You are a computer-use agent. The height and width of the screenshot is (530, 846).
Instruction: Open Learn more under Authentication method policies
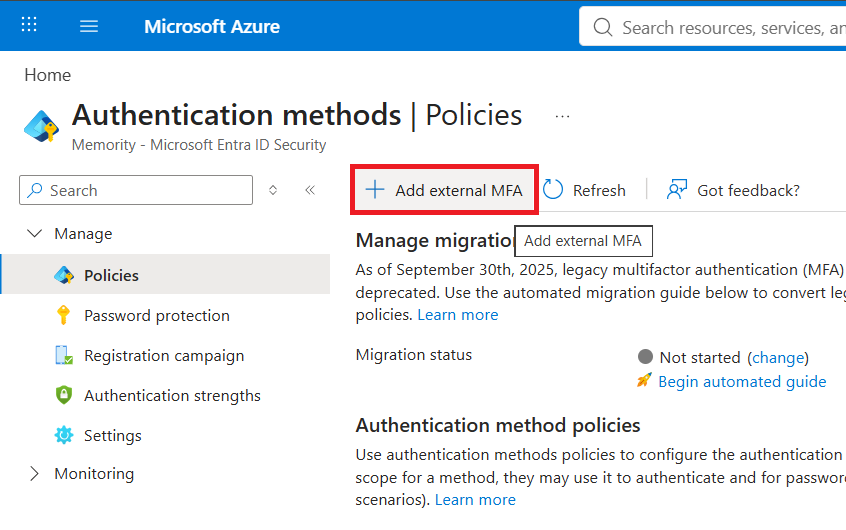pos(475,500)
